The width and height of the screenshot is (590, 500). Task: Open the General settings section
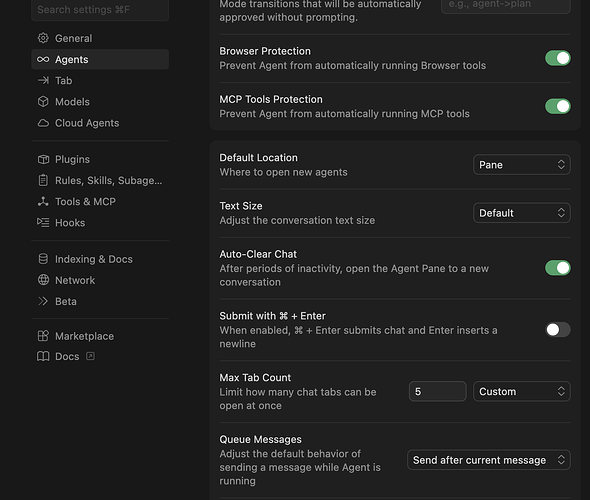point(100,38)
